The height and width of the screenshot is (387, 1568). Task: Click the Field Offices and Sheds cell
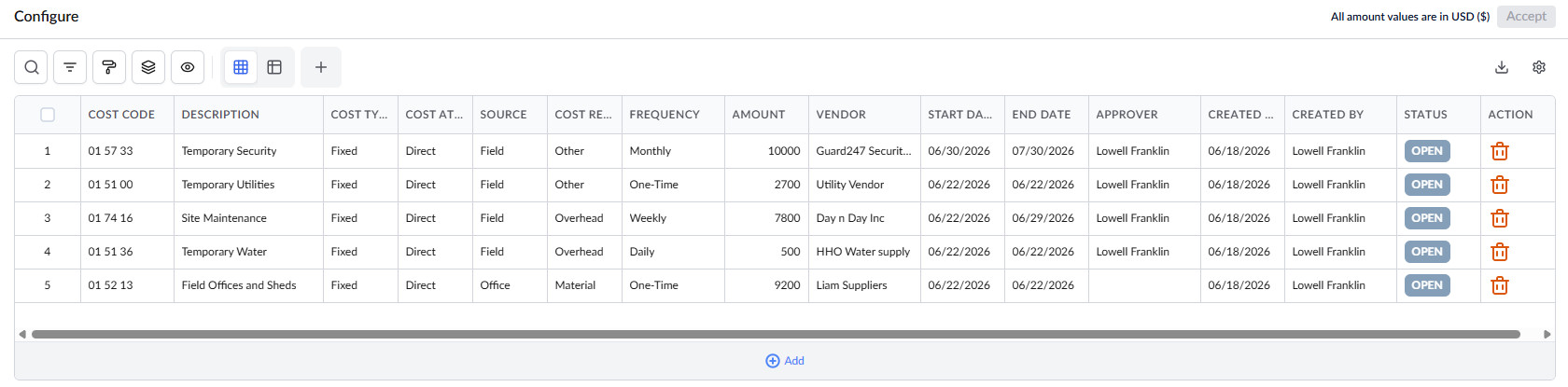click(x=248, y=285)
